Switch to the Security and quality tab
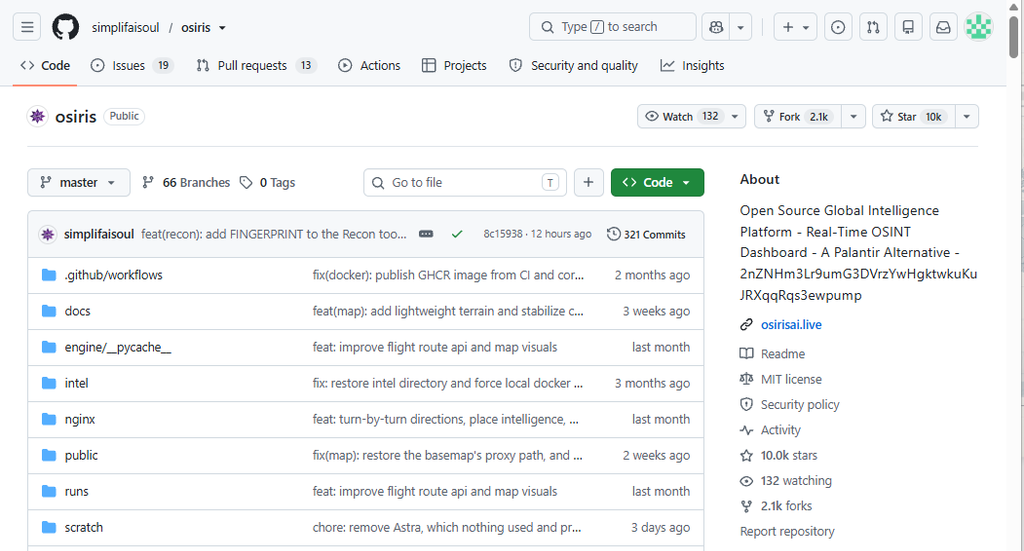Viewport: 1024px width, 551px height. coord(573,65)
